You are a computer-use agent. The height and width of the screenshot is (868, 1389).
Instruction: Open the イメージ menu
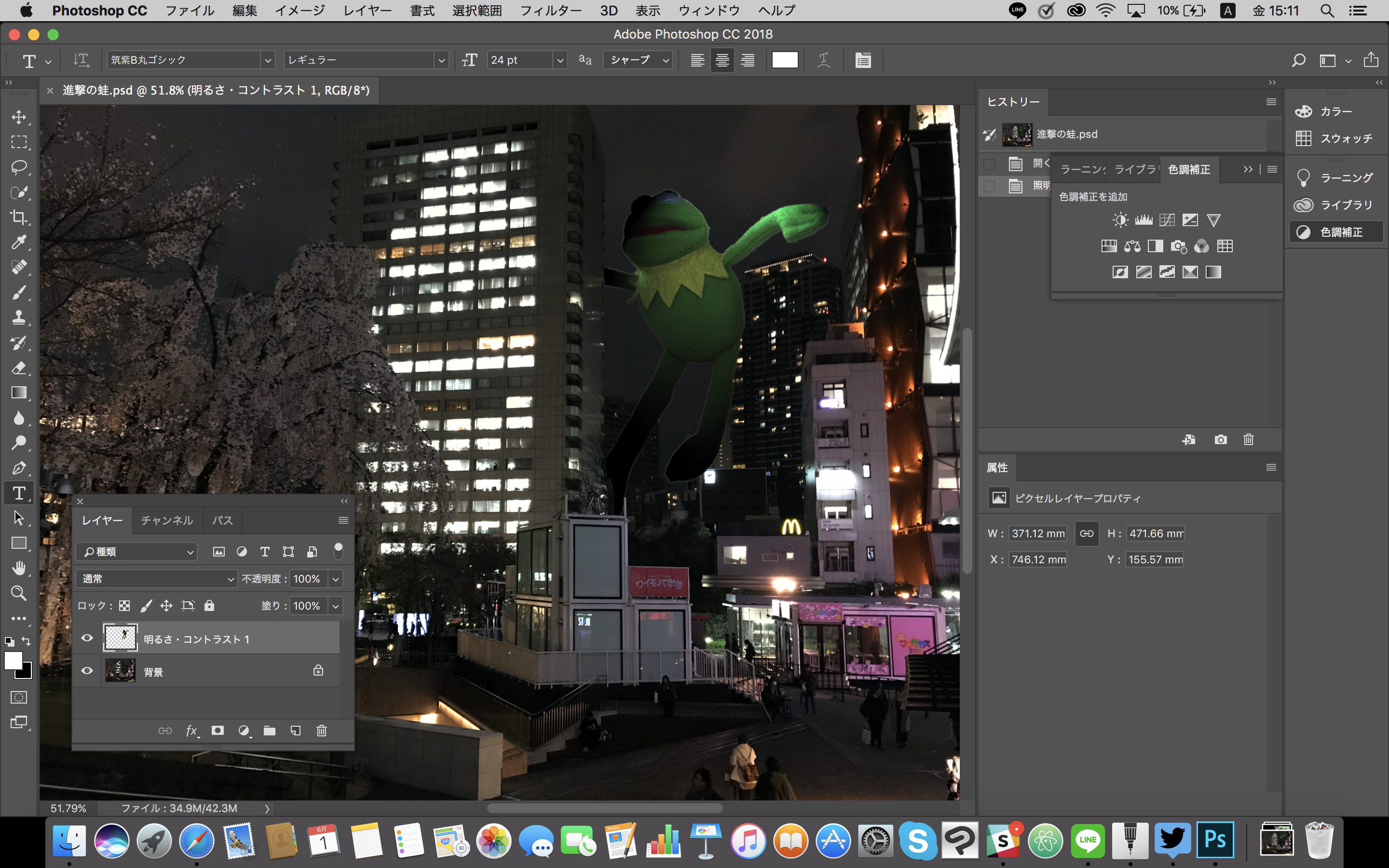pyautogui.click(x=300, y=10)
